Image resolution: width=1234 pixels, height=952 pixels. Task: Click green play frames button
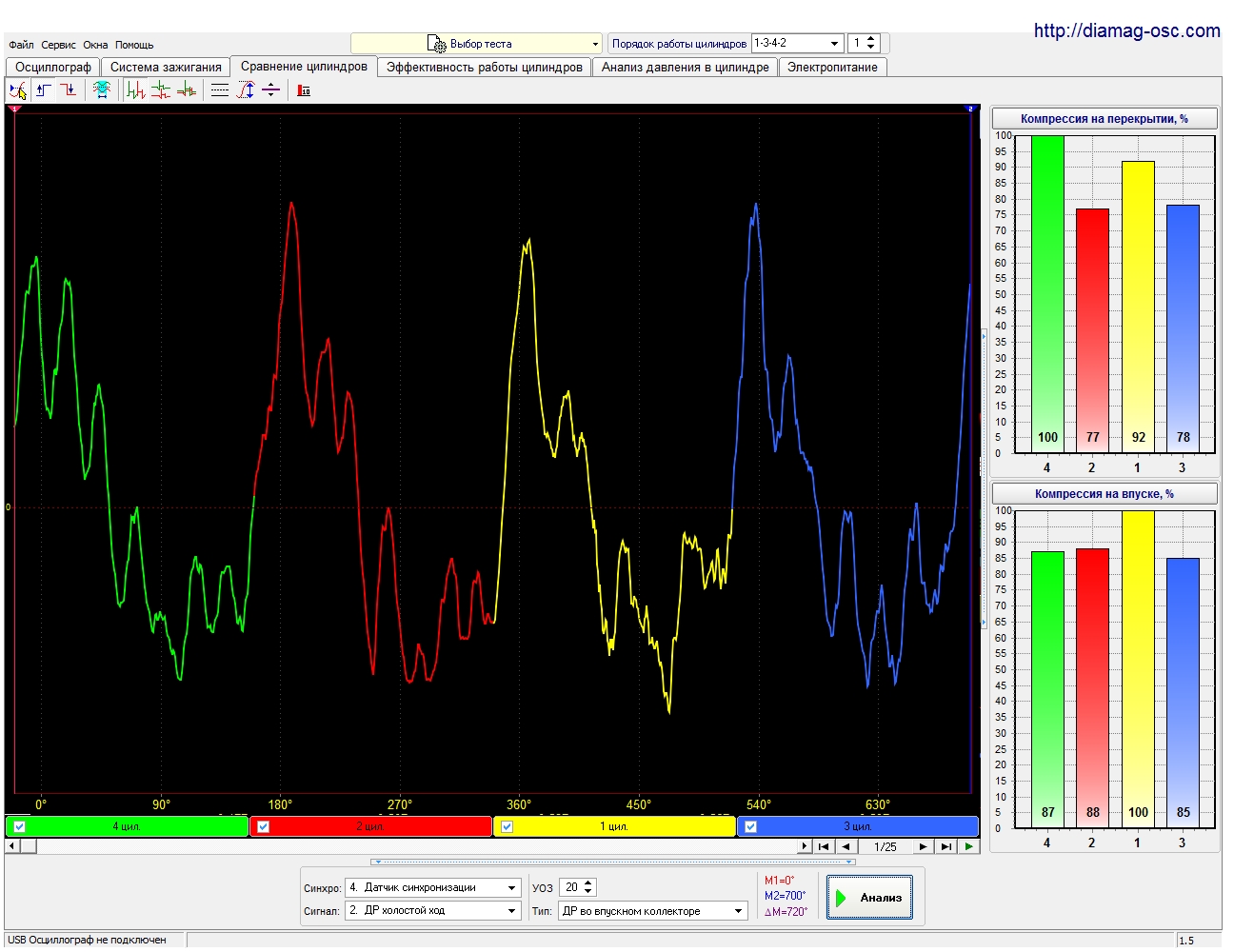(x=969, y=846)
